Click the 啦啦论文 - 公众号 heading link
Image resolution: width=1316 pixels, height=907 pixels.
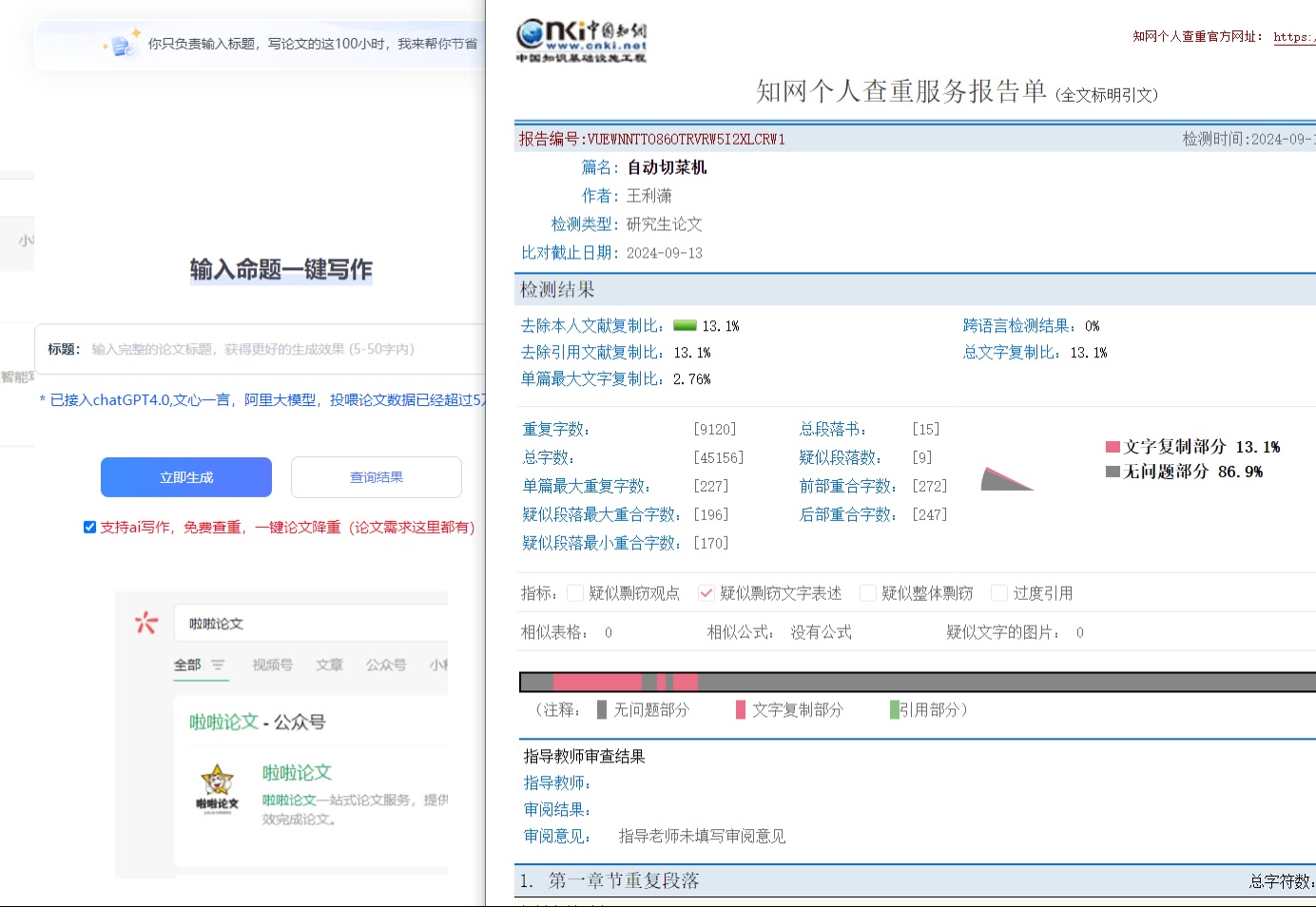pos(257,723)
